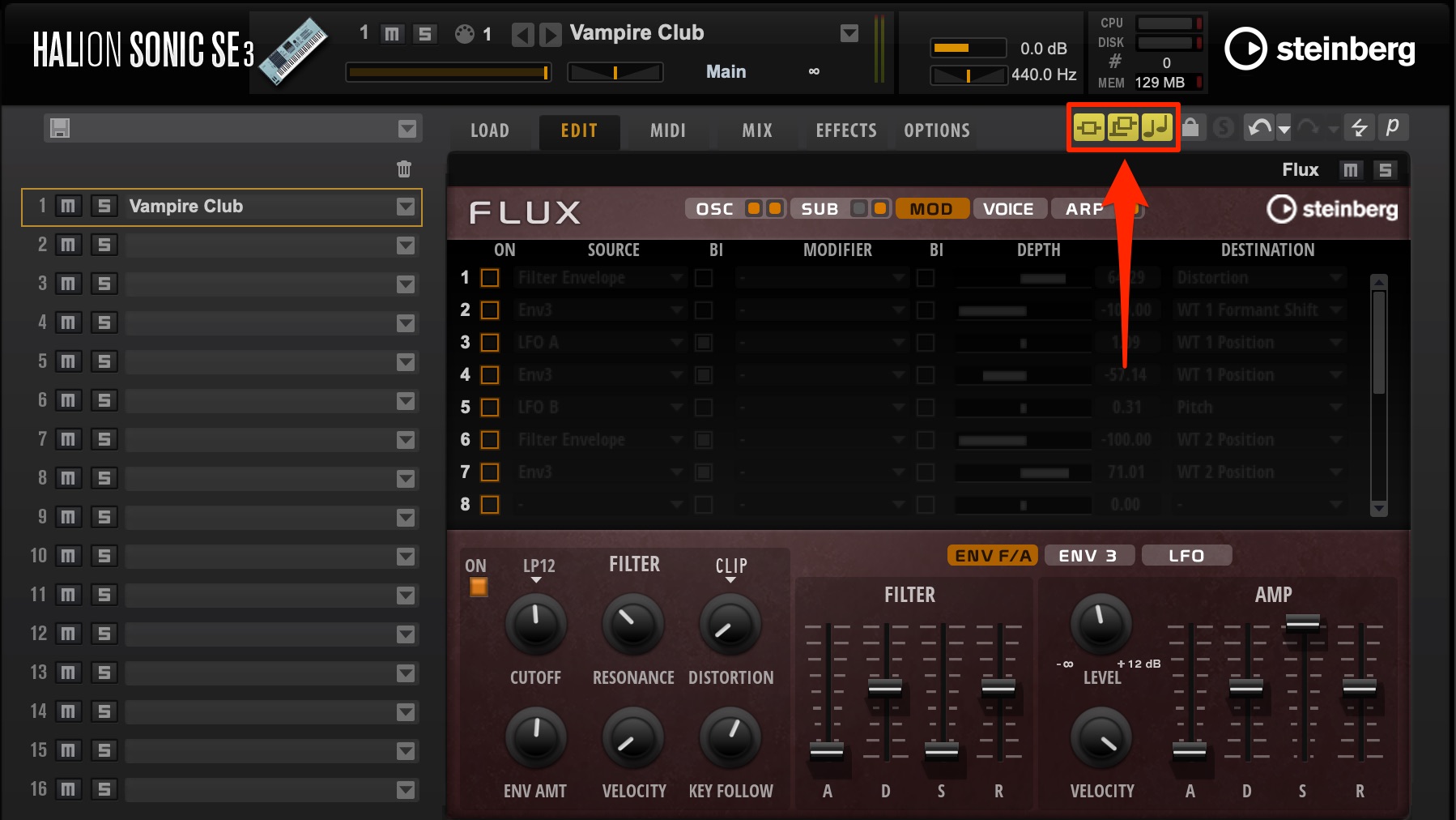The height and width of the screenshot is (820, 1456).
Task: Enable modulation row 5 ON checkbox
Action: point(490,408)
